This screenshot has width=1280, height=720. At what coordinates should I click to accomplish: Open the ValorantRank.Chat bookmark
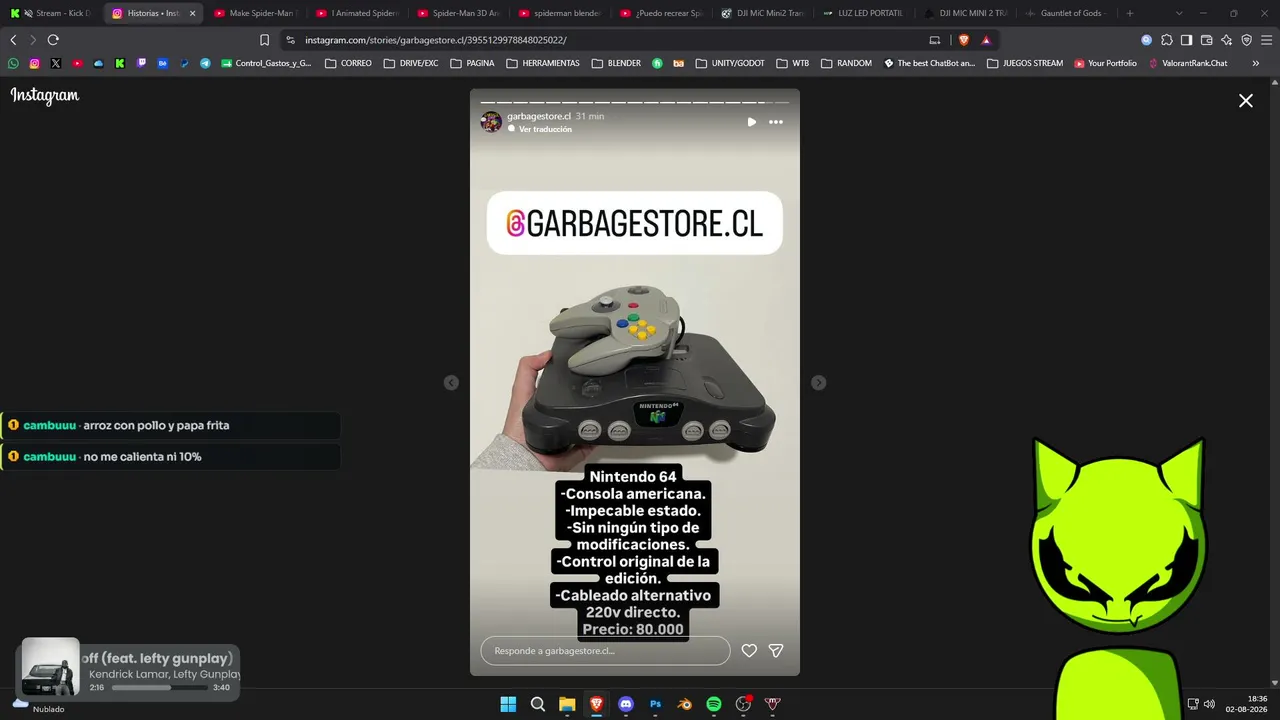pyautogui.click(x=1188, y=63)
